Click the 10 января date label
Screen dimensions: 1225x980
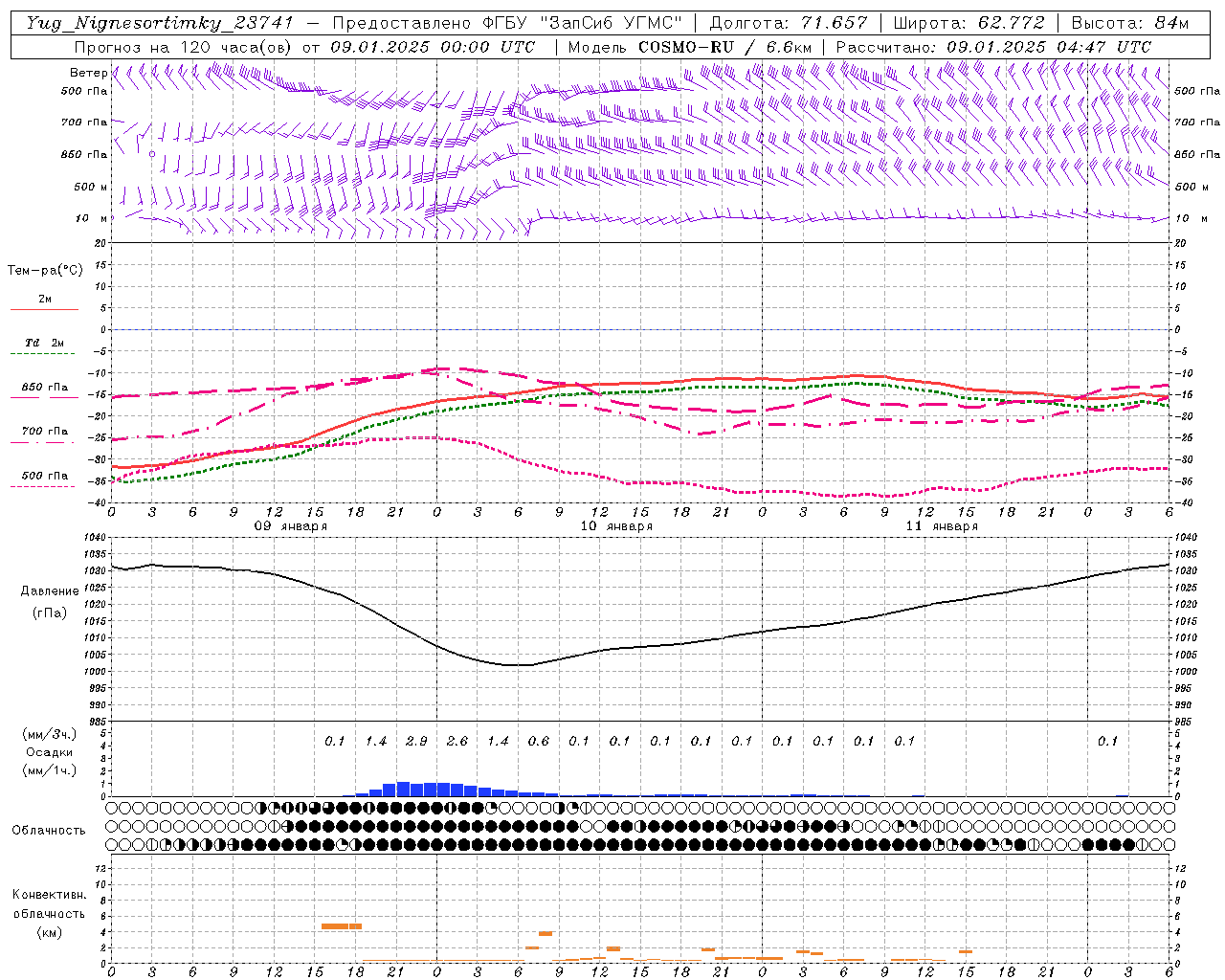[615, 526]
